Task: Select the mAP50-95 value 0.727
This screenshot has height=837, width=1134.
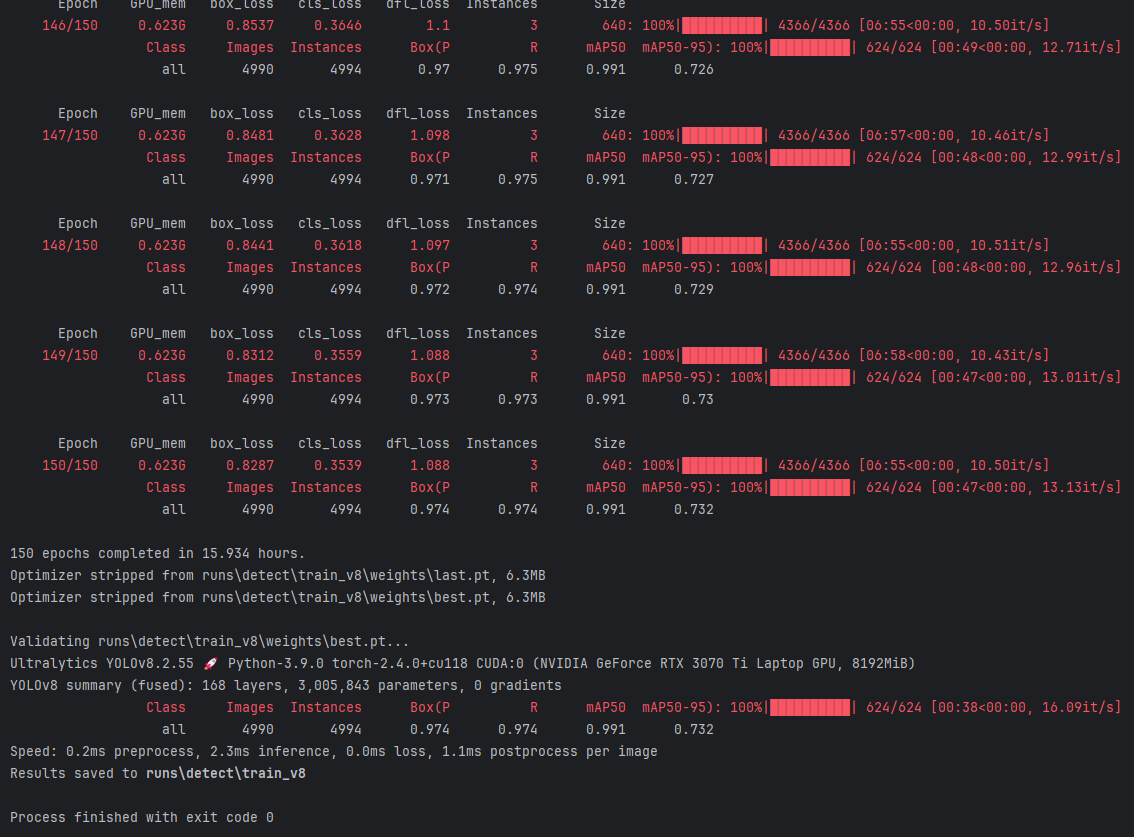Action: click(x=694, y=179)
